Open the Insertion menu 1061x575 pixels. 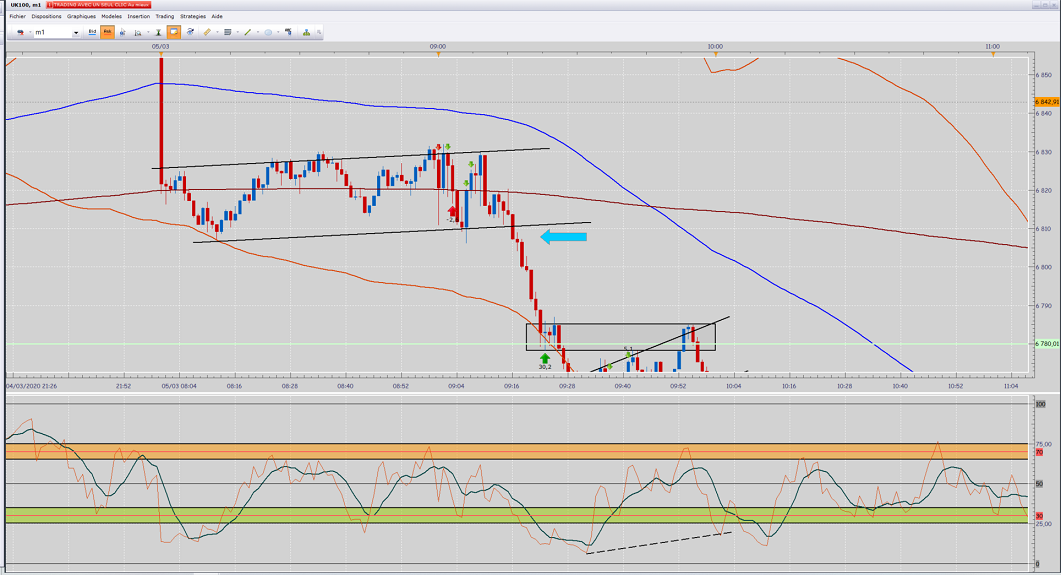pyautogui.click(x=139, y=16)
